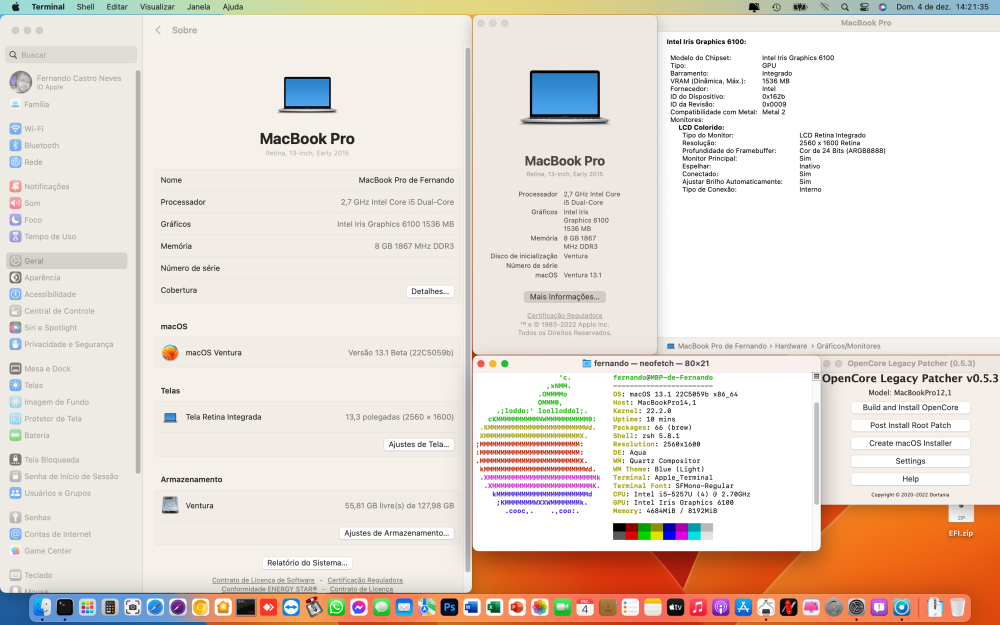Screen dimensions: 1000x625
Task: Select Aparência in settings sidebar
Action: pyautogui.click(x=68, y=277)
